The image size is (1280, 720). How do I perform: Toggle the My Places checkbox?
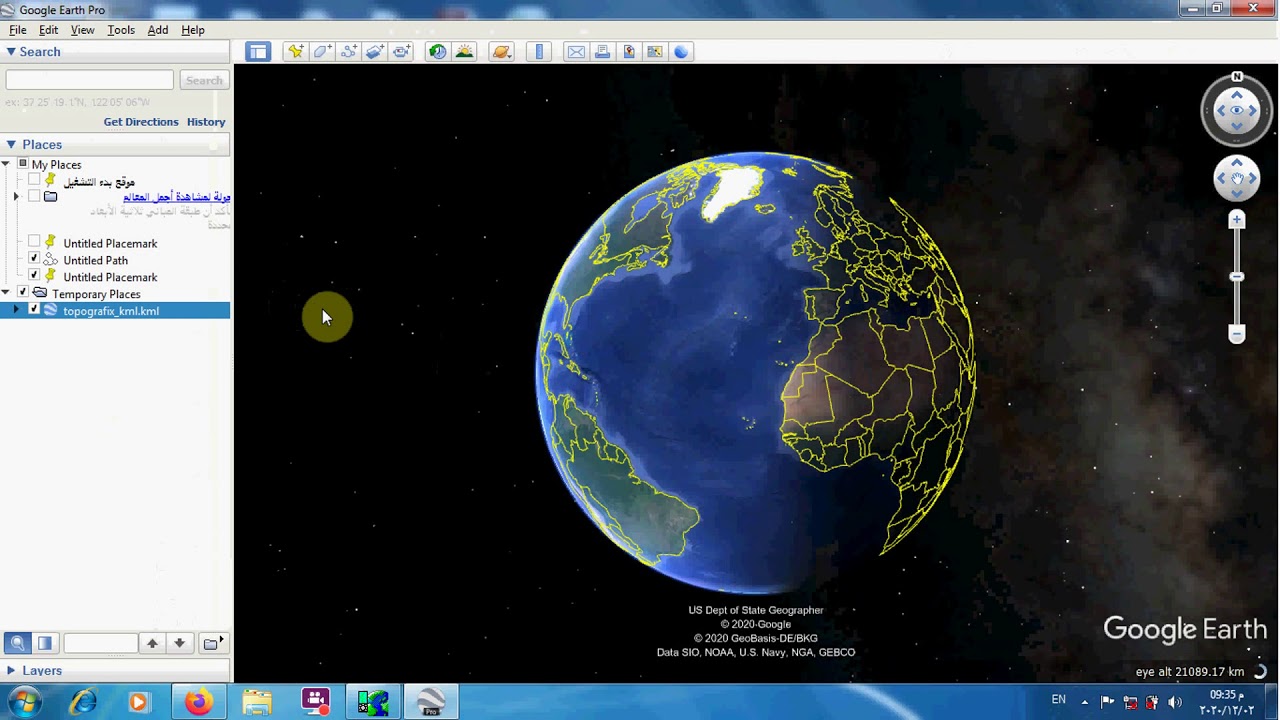22,164
